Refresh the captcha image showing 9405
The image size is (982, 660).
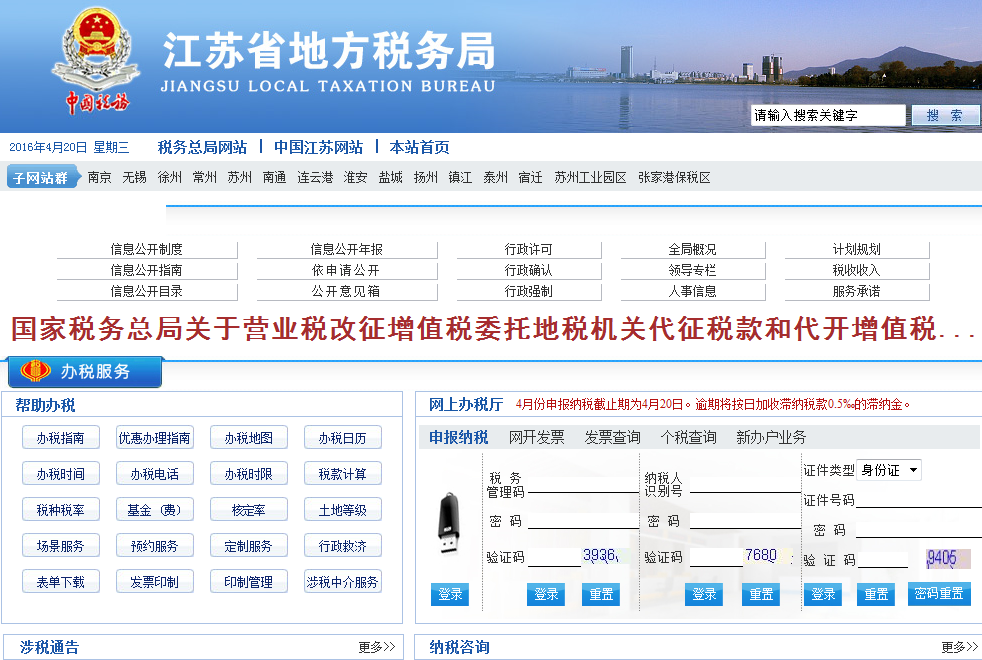point(948,559)
